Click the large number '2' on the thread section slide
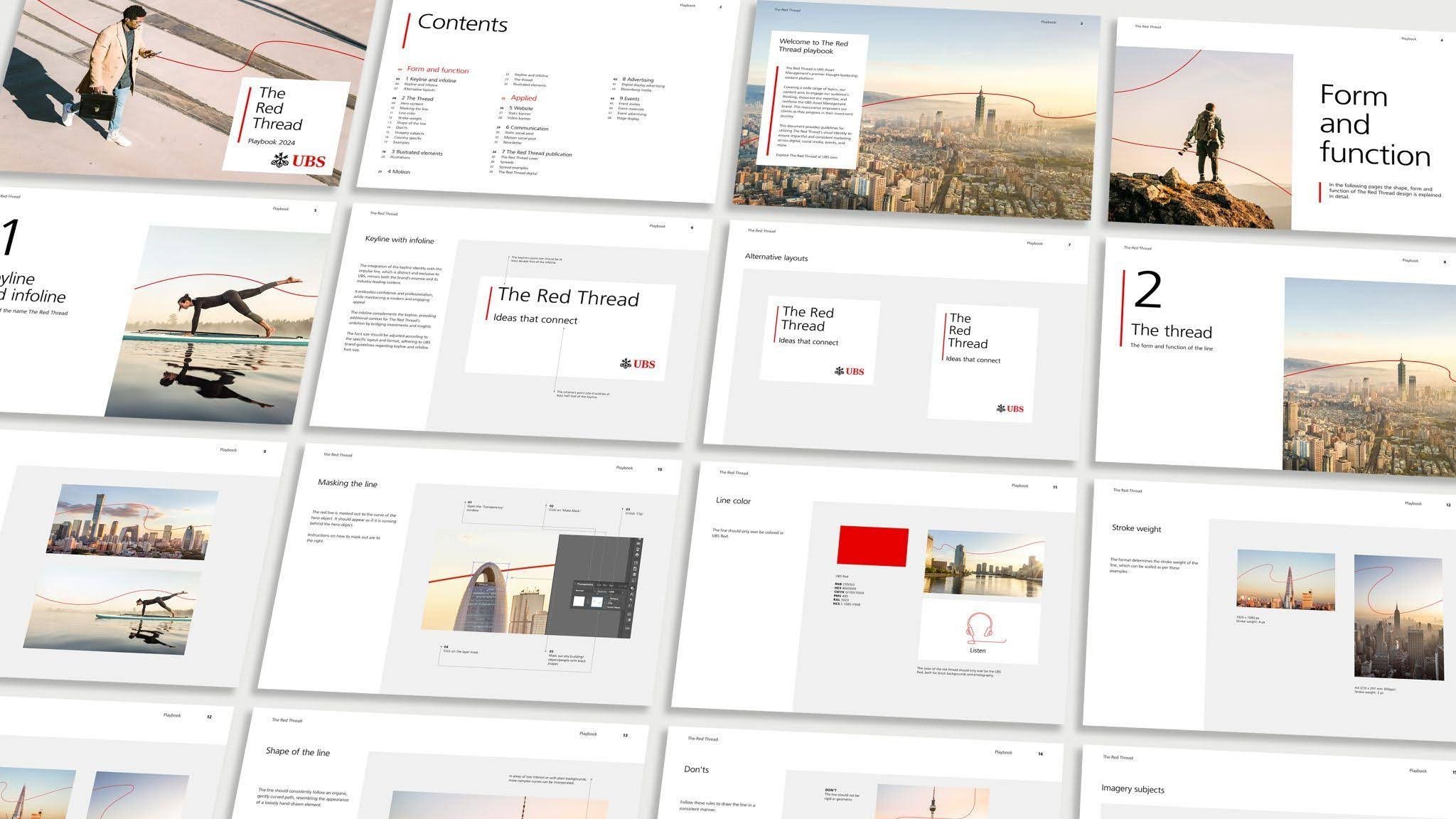The height and width of the screenshot is (819, 1456). click(x=1148, y=290)
